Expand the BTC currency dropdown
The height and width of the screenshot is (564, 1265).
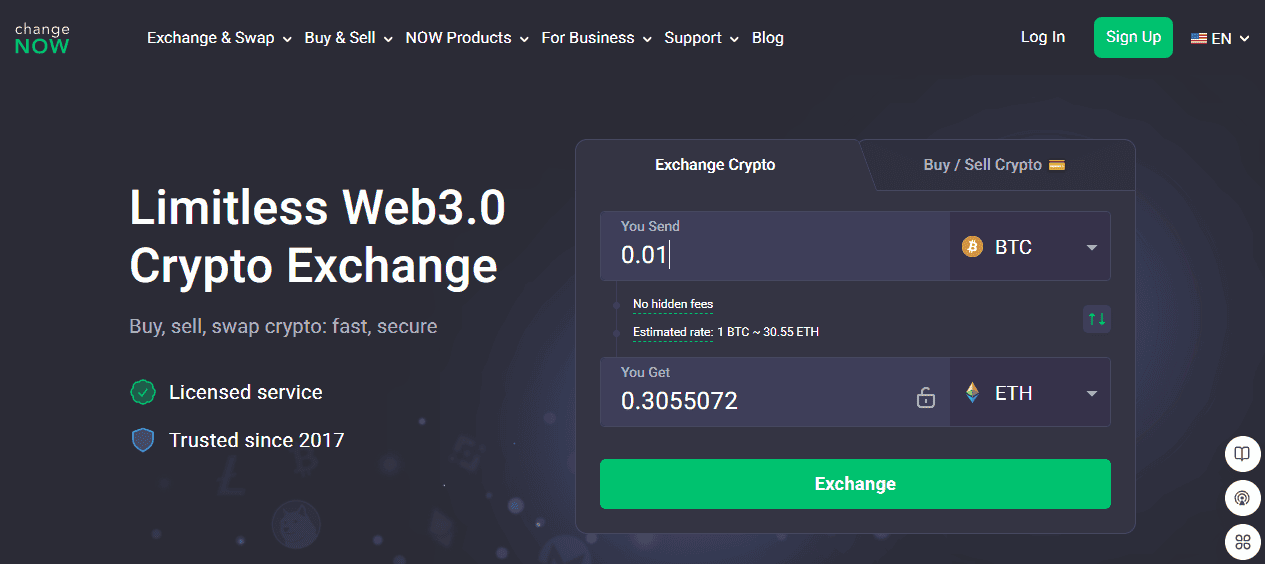coord(1091,247)
